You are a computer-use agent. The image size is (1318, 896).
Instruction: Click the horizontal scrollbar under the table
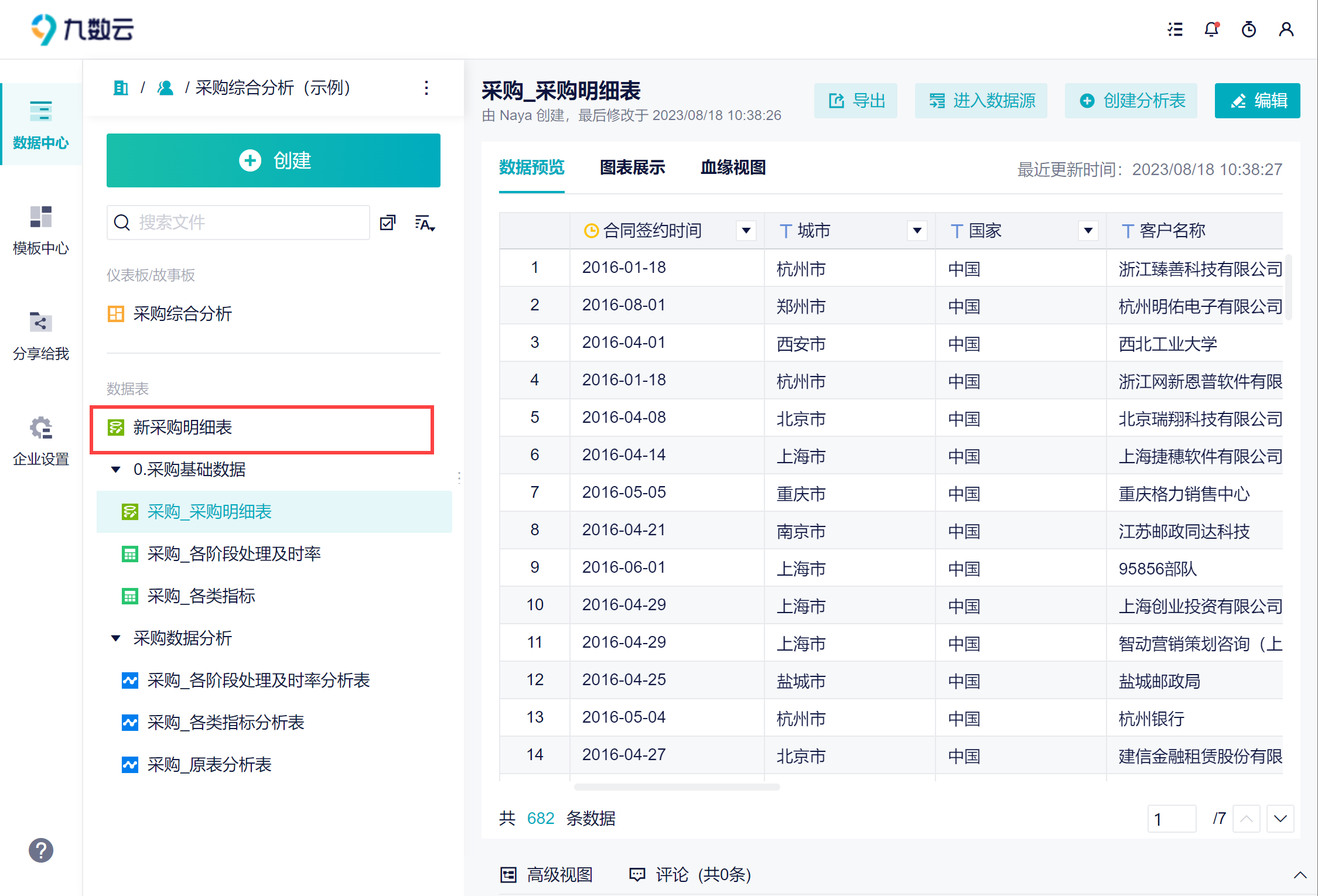[x=677, y=787]
